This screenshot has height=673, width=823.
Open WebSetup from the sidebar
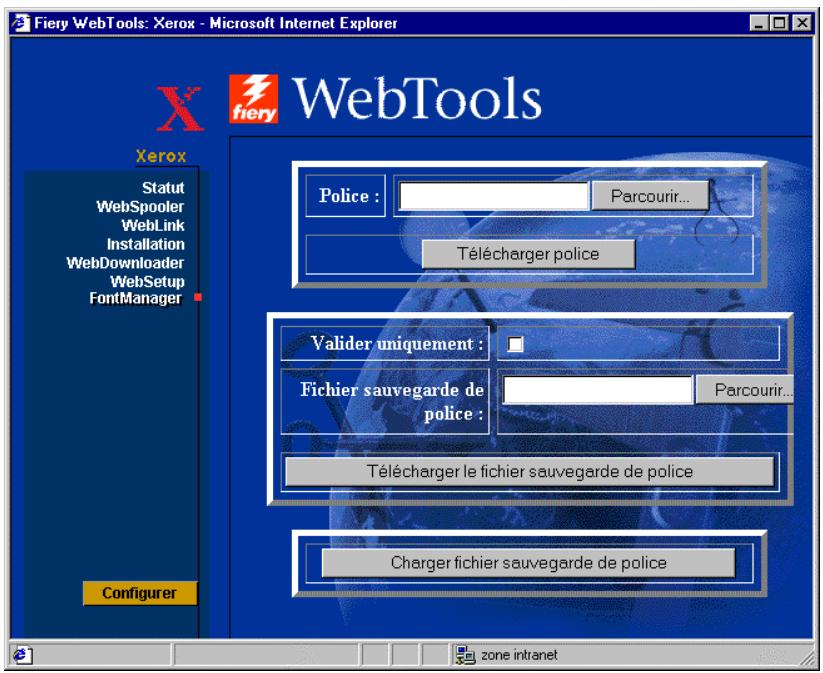tap(147, 282)
